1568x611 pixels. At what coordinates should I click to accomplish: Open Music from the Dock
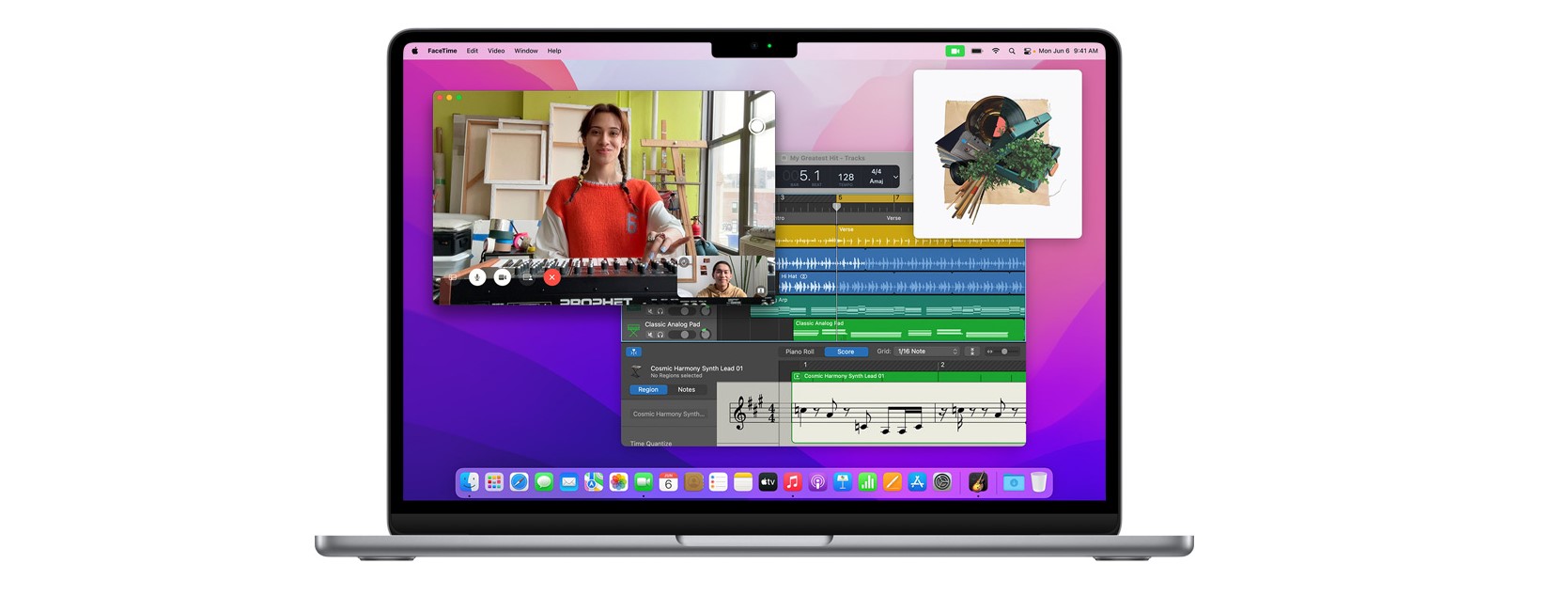point(793,482)
